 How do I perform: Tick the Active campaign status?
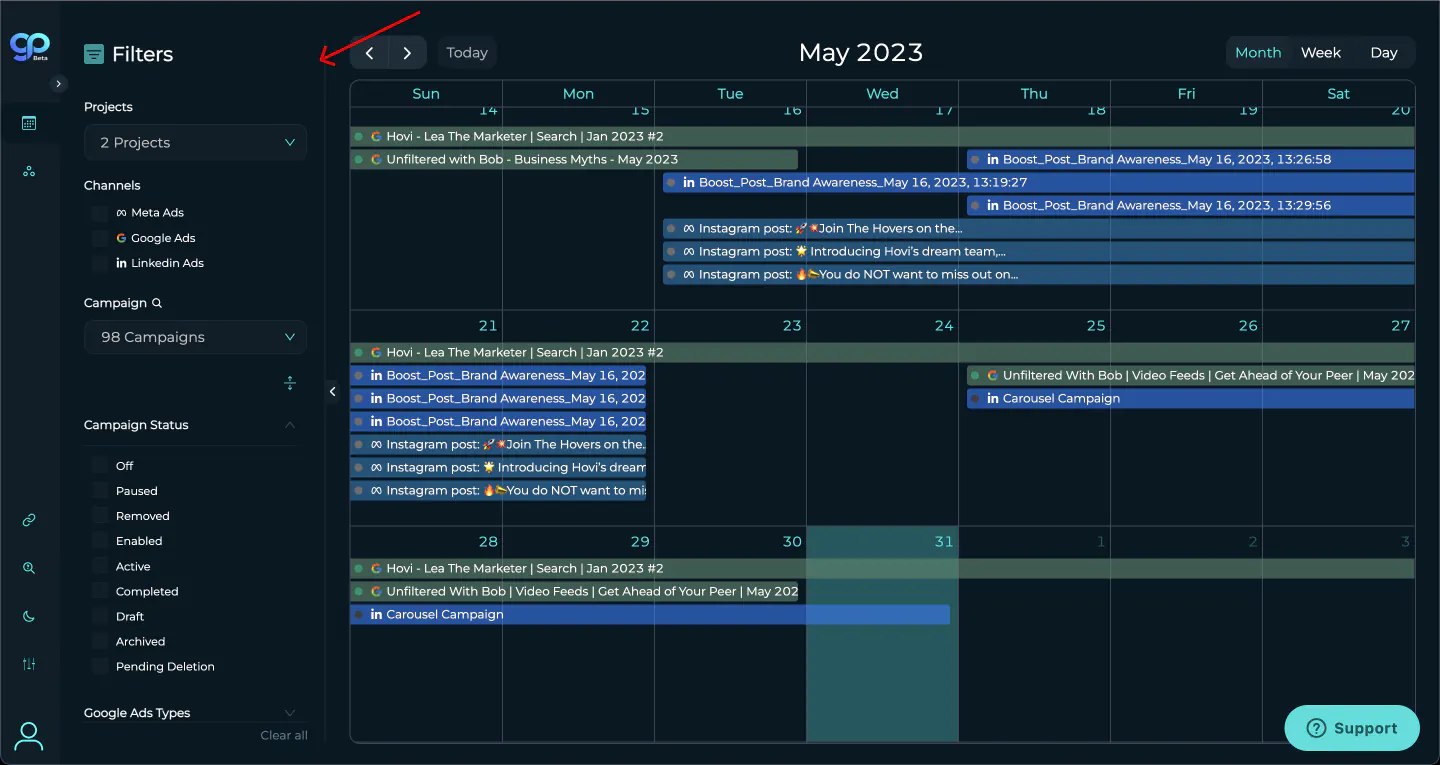[x=99, y=566]
